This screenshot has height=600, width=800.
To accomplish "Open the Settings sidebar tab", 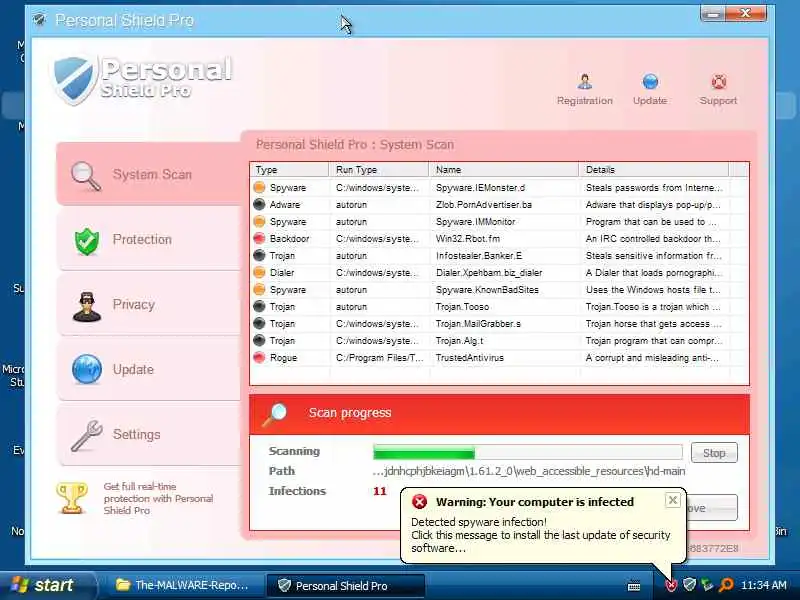I will click(148, 435).
